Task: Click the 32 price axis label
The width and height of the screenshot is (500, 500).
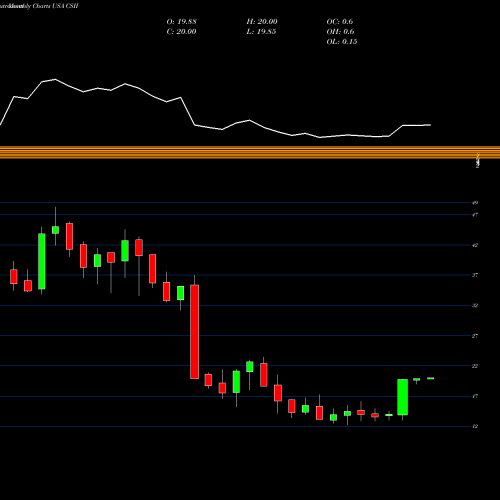Action: 475,305
